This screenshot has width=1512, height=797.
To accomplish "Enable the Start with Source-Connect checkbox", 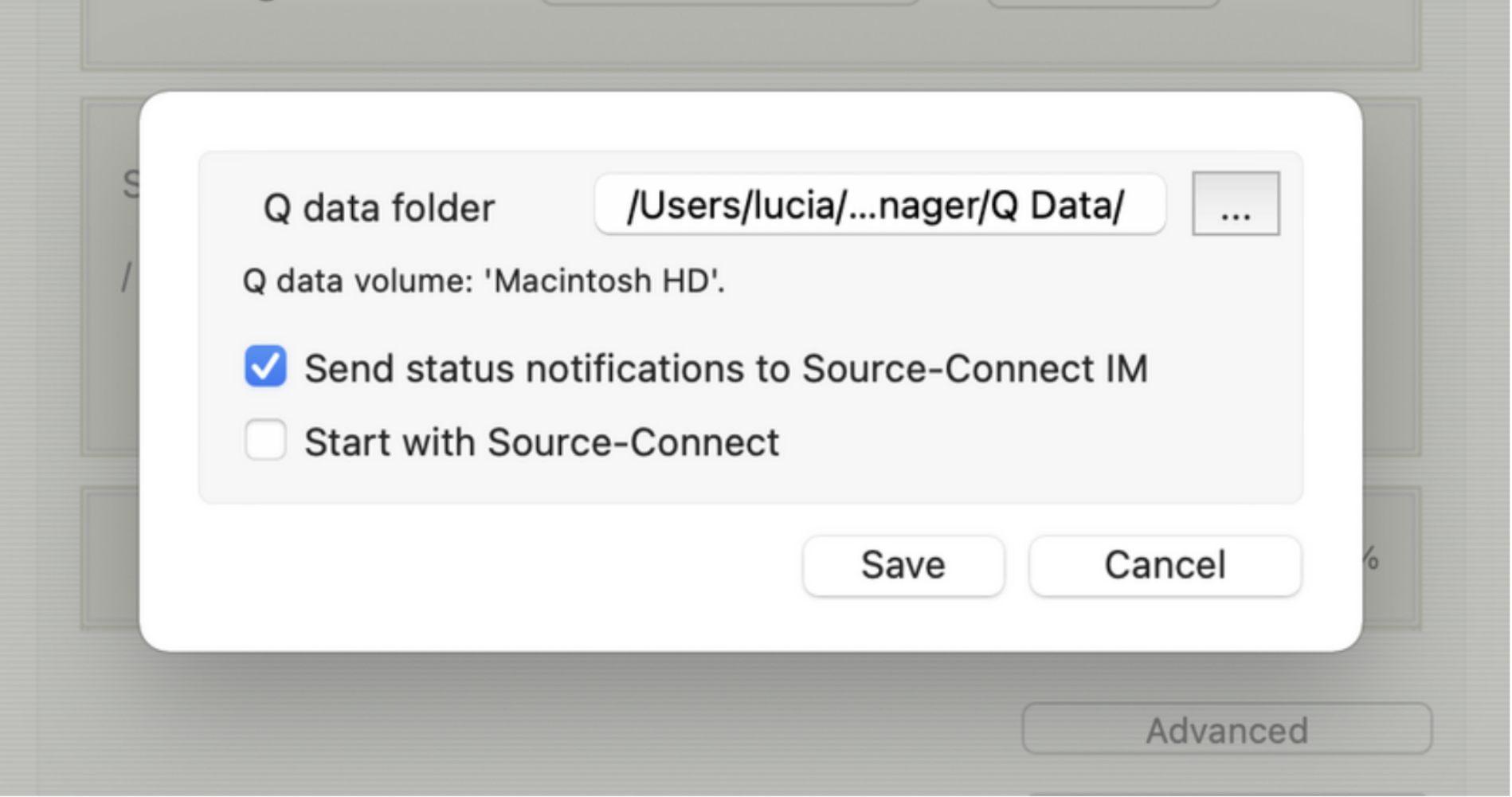I will click(265, 440).
